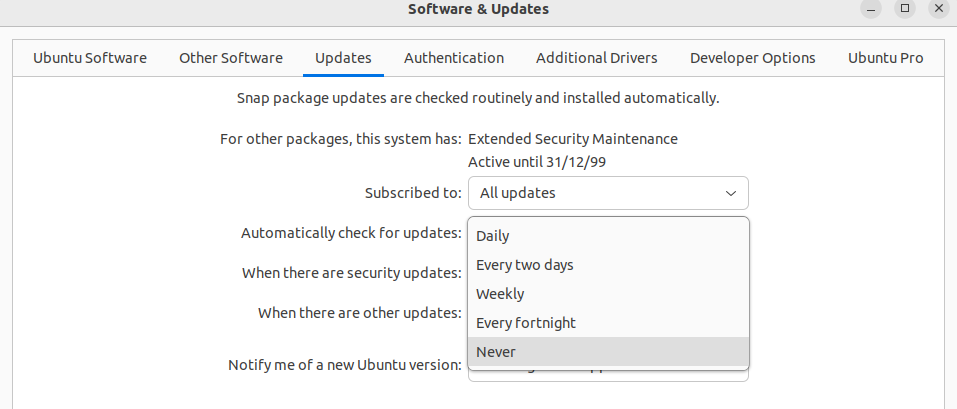Go to the Authentication tab
The height and width of the screenshot is (409, 957).
pyautogui.click(x=454, y=58)
